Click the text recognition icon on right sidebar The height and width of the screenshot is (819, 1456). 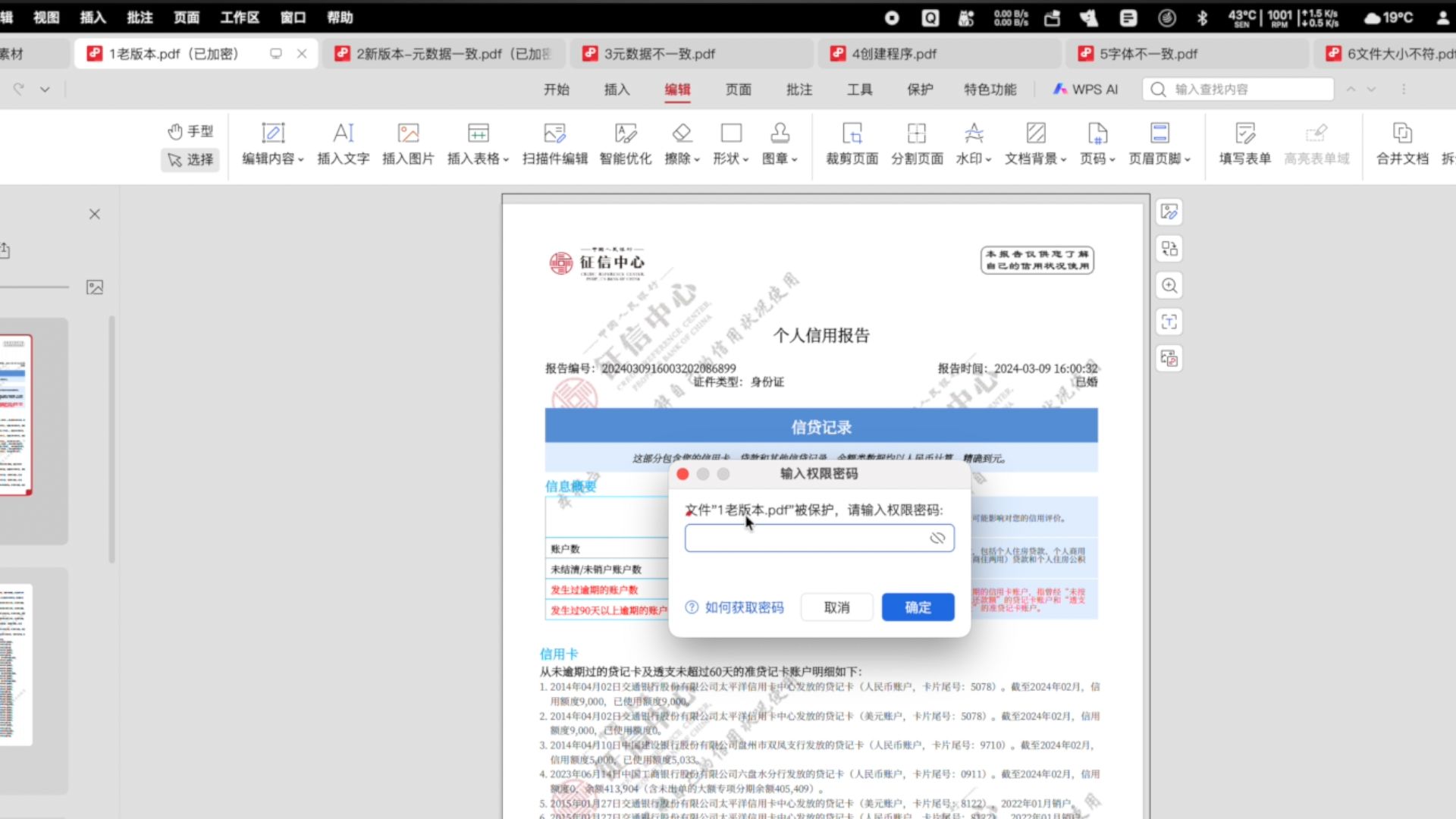point(1169,322)
